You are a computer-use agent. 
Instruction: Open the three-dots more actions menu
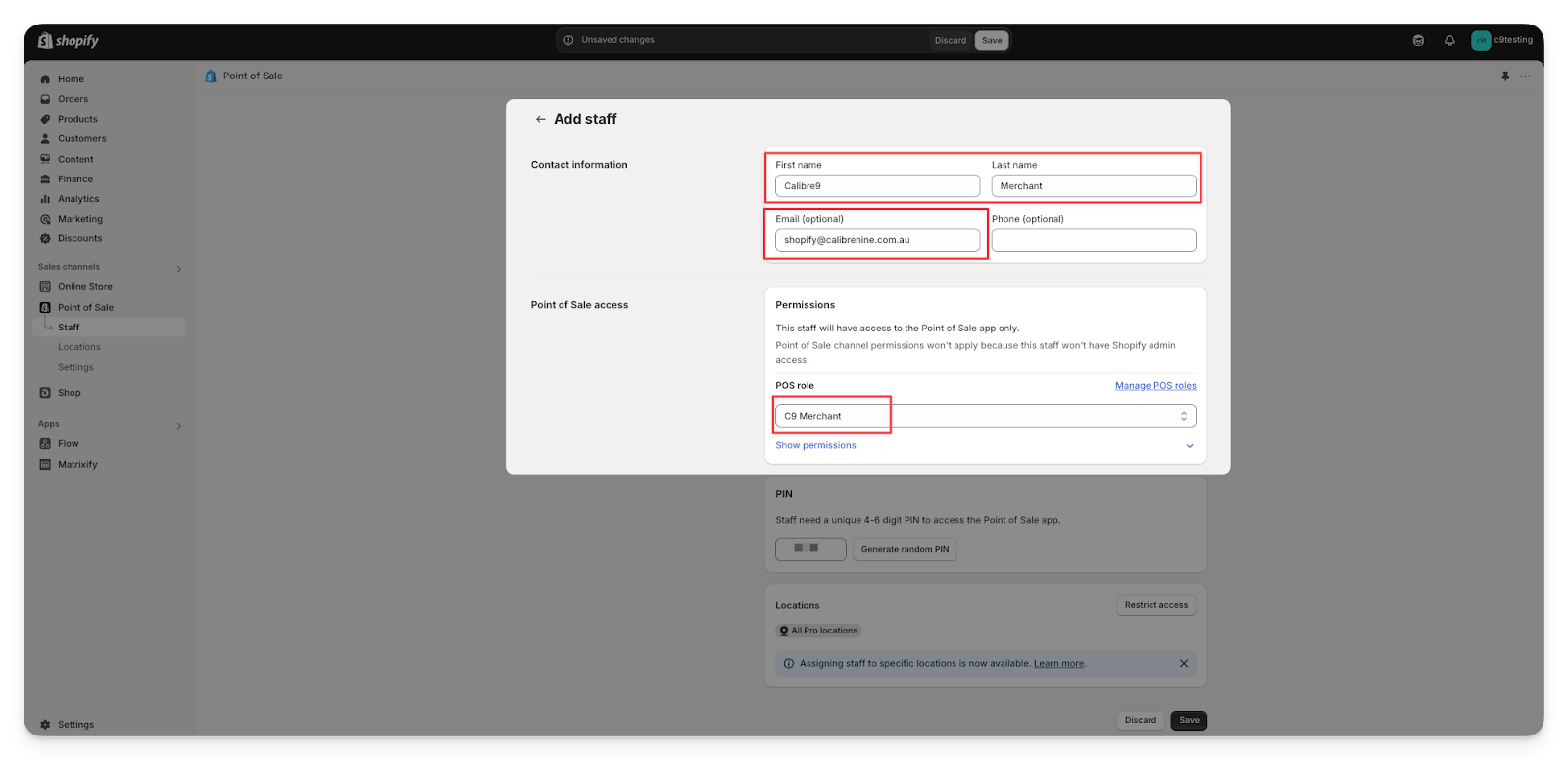1525,76
